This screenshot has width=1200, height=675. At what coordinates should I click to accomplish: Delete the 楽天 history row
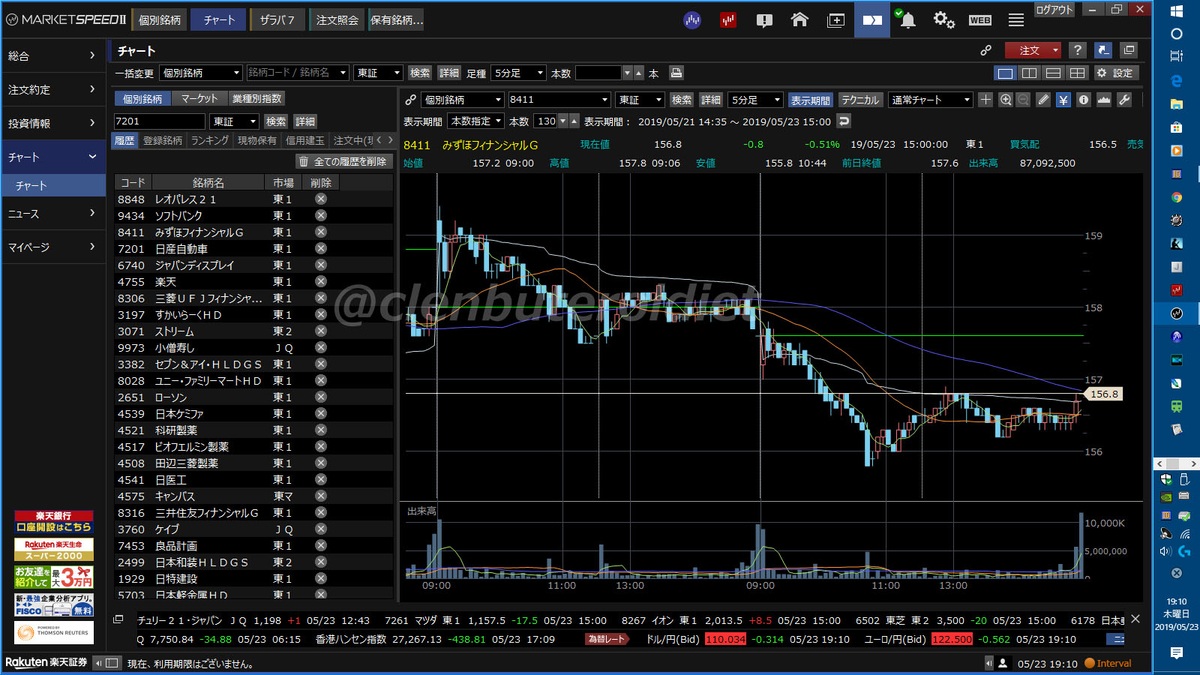[x=321, y=281]
